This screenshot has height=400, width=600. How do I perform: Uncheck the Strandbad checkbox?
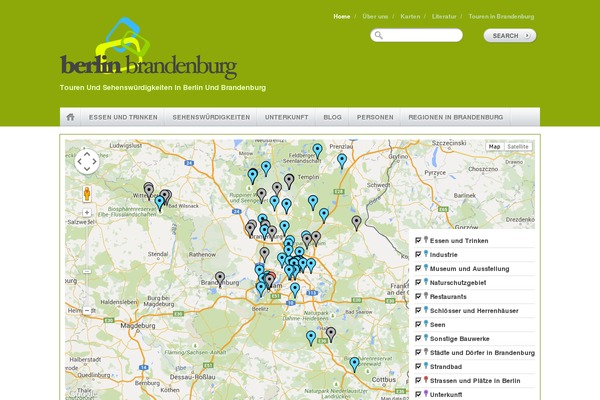point(418,366)
